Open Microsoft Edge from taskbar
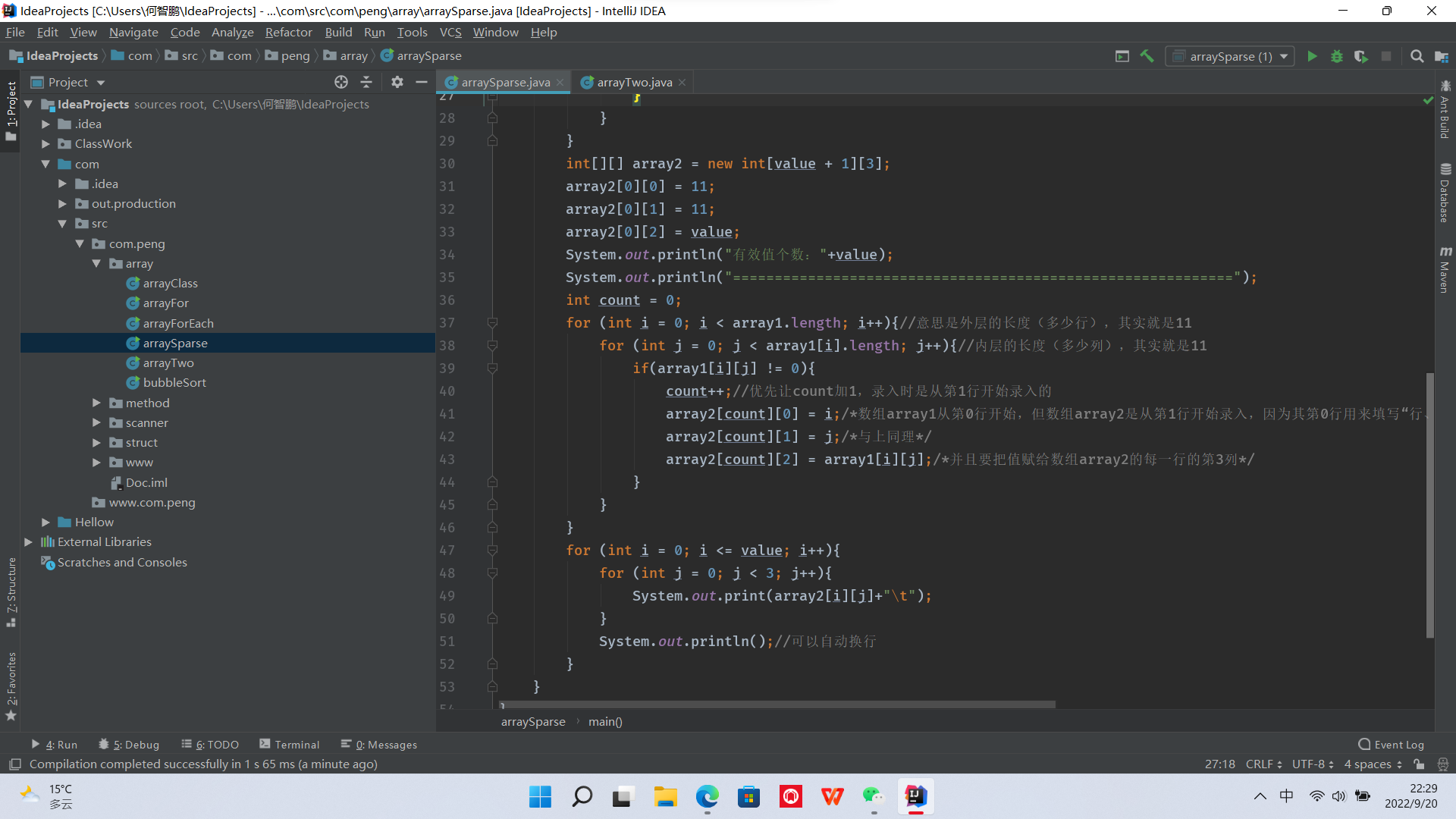Screen dimensions: 1456x819 (x=707, y=796)
